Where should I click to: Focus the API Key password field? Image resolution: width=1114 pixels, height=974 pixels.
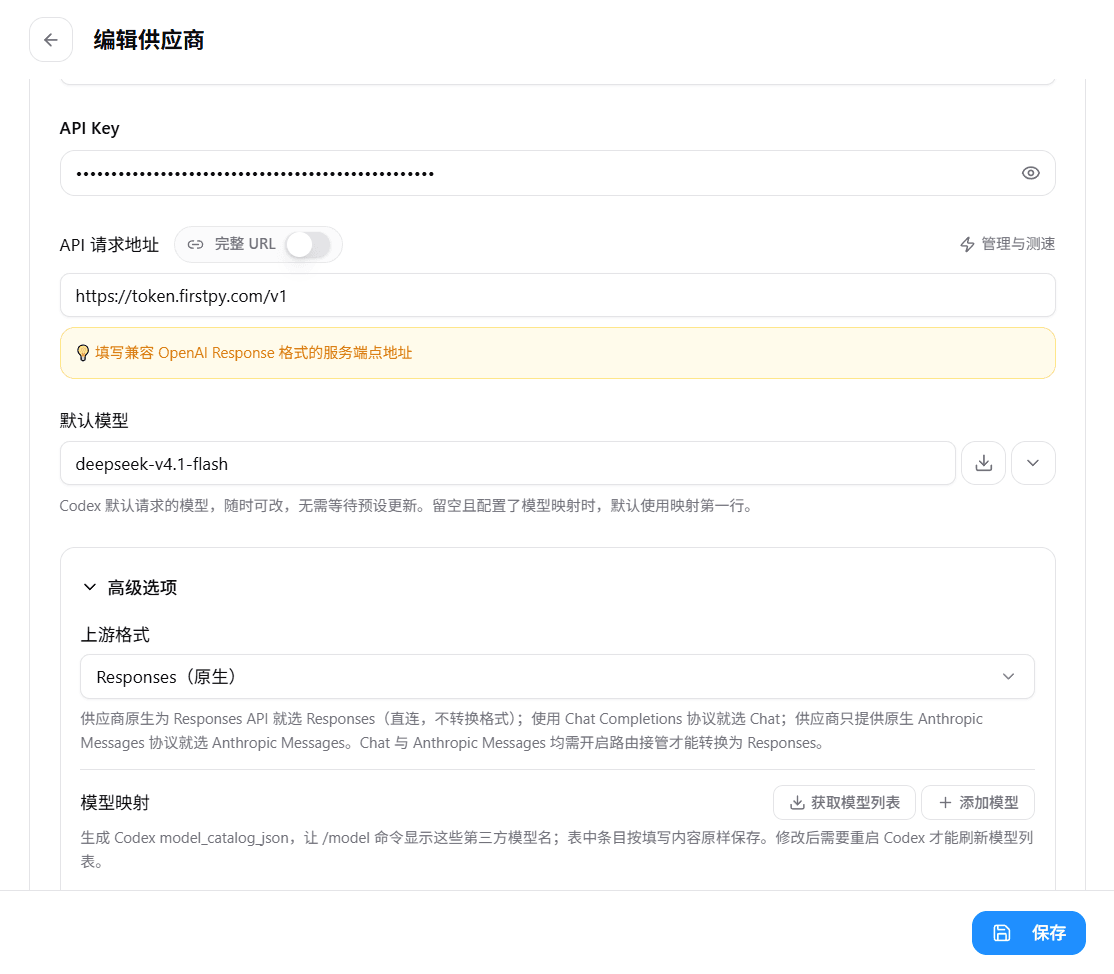coord(558,173)
